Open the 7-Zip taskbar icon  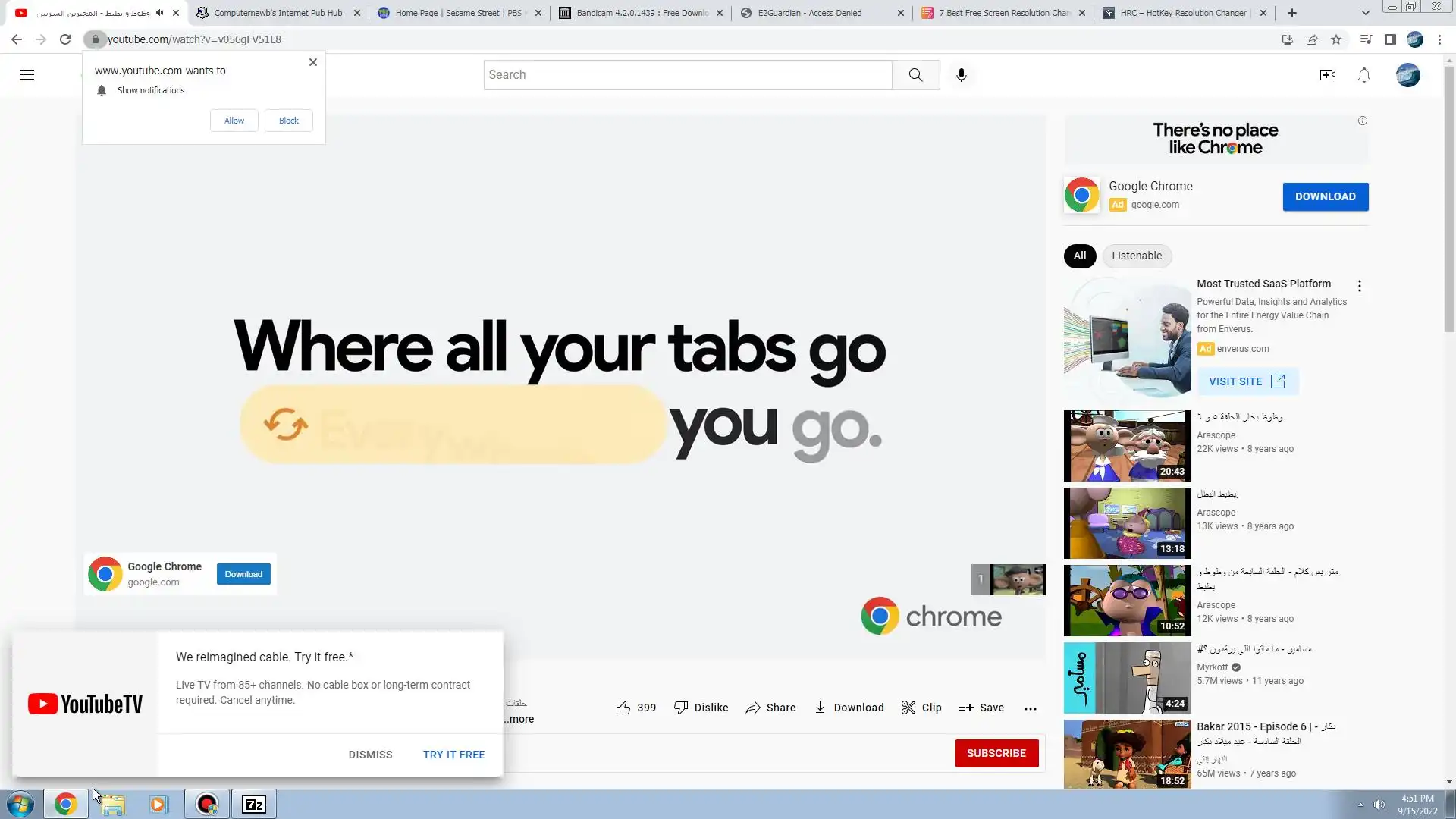tap(253, 804)
